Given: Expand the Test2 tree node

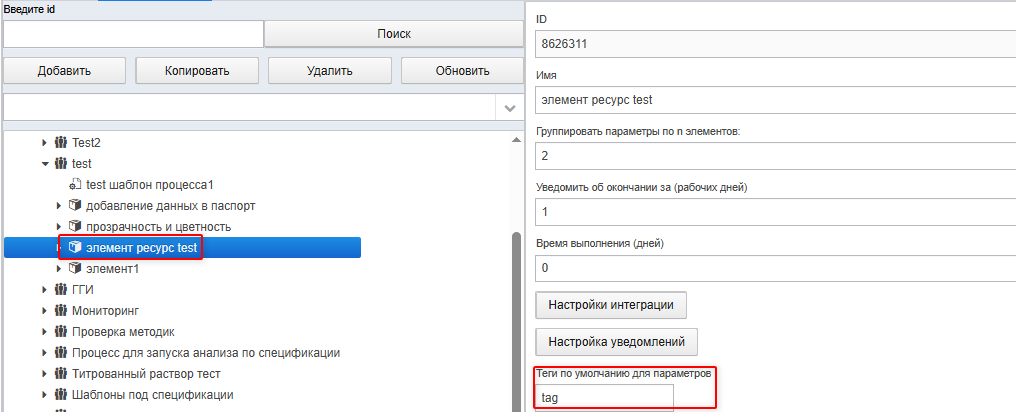Looking at the screenshot, I should coord(45,142).
